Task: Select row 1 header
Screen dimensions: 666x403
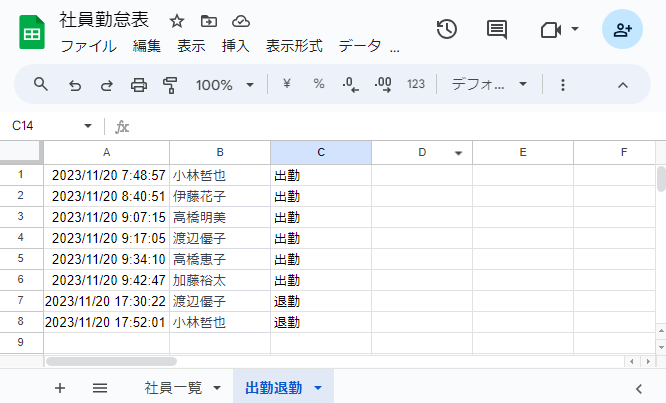Action: (x=21, y=175)
